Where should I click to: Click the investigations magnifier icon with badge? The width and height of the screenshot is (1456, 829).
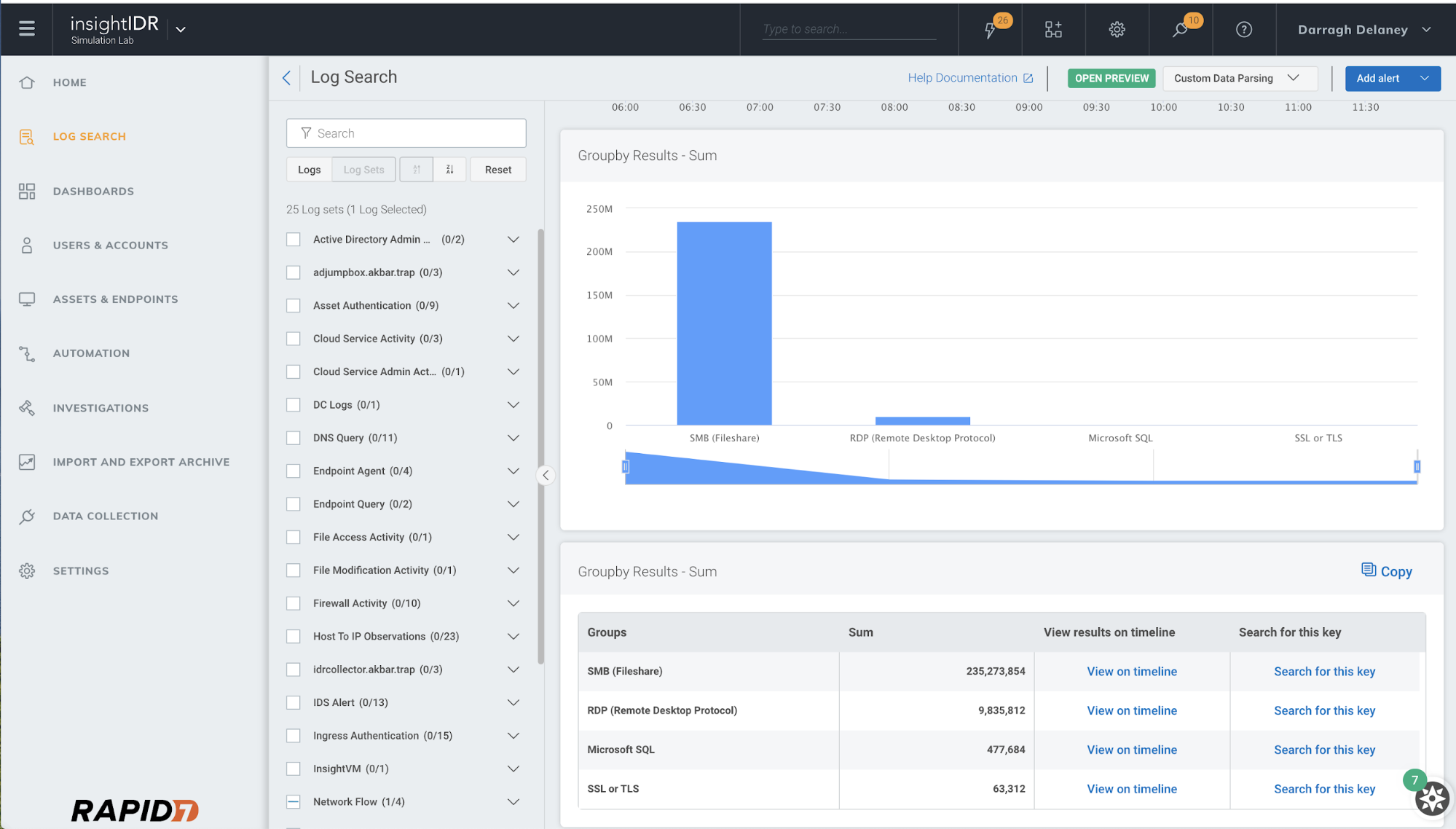click(x=1180, y=30)
